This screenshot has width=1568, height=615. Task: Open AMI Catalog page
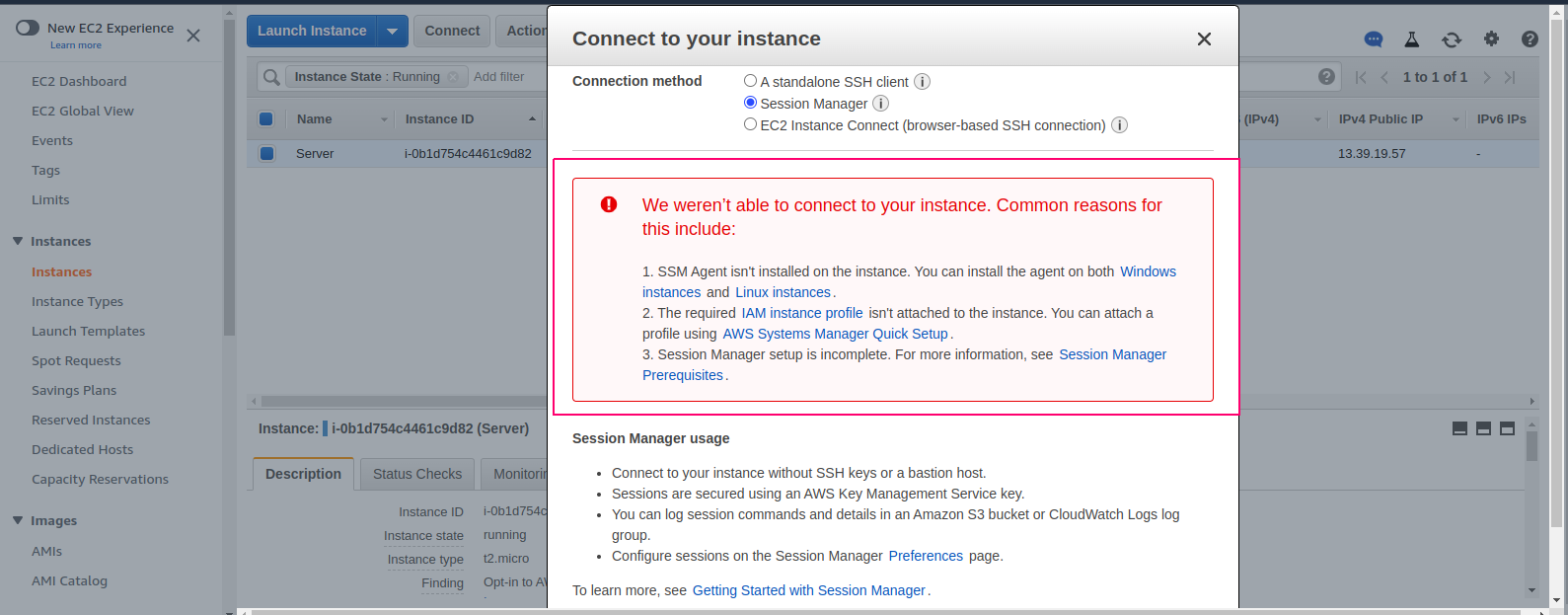(69, 580)
